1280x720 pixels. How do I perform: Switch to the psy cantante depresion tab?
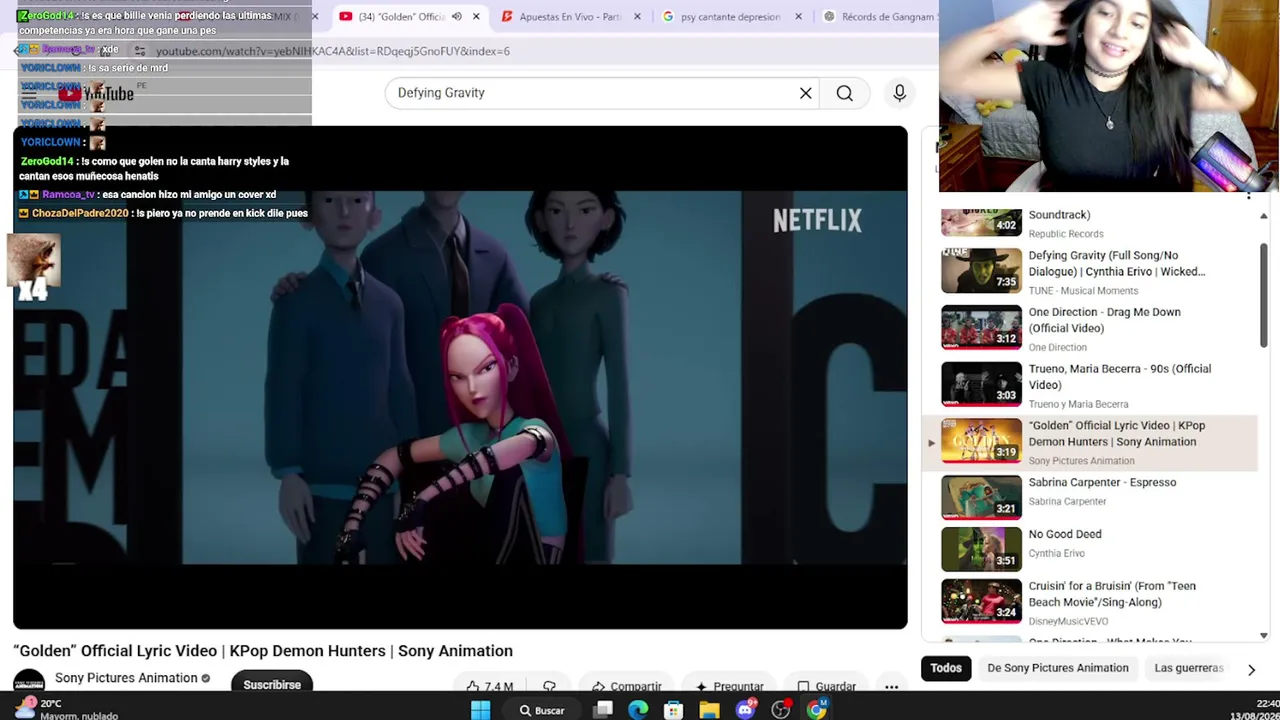(731, 17)
